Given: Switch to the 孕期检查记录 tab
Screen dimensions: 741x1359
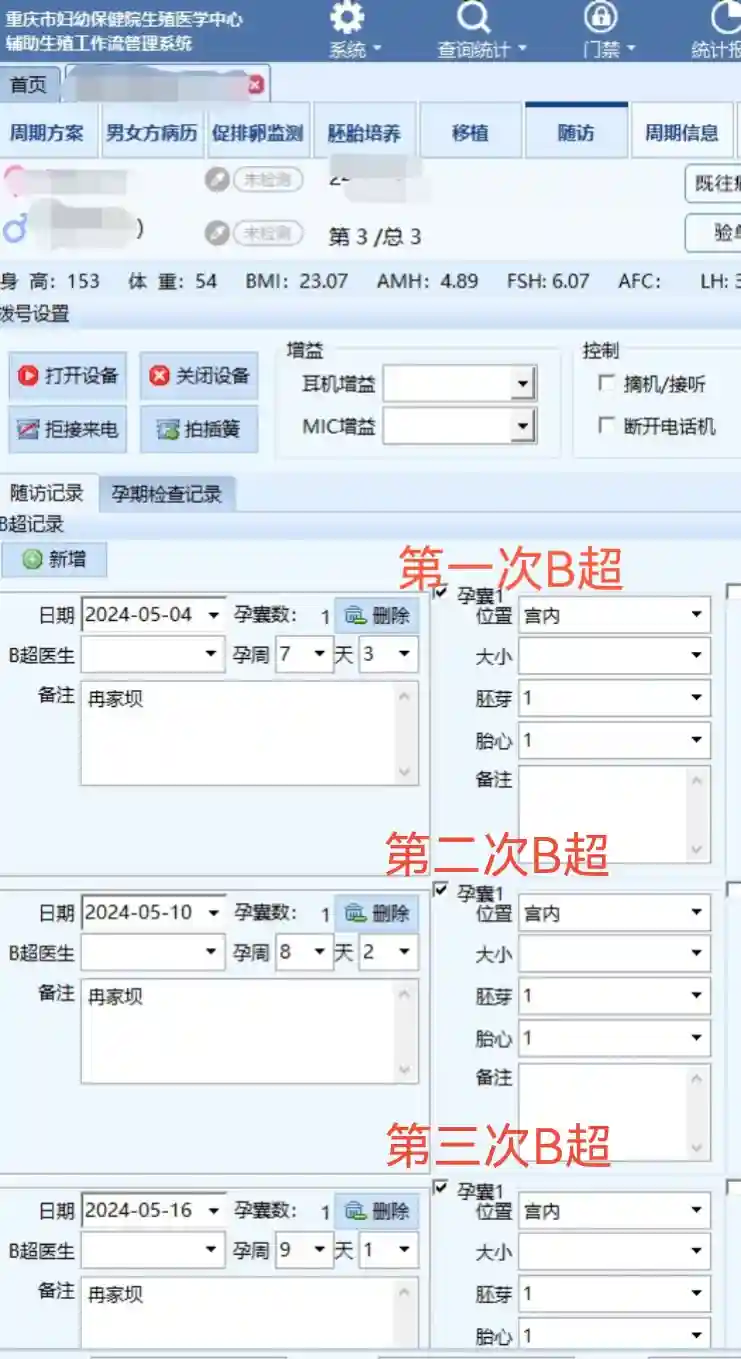Looking at the screenshot, I should (167, 494).
